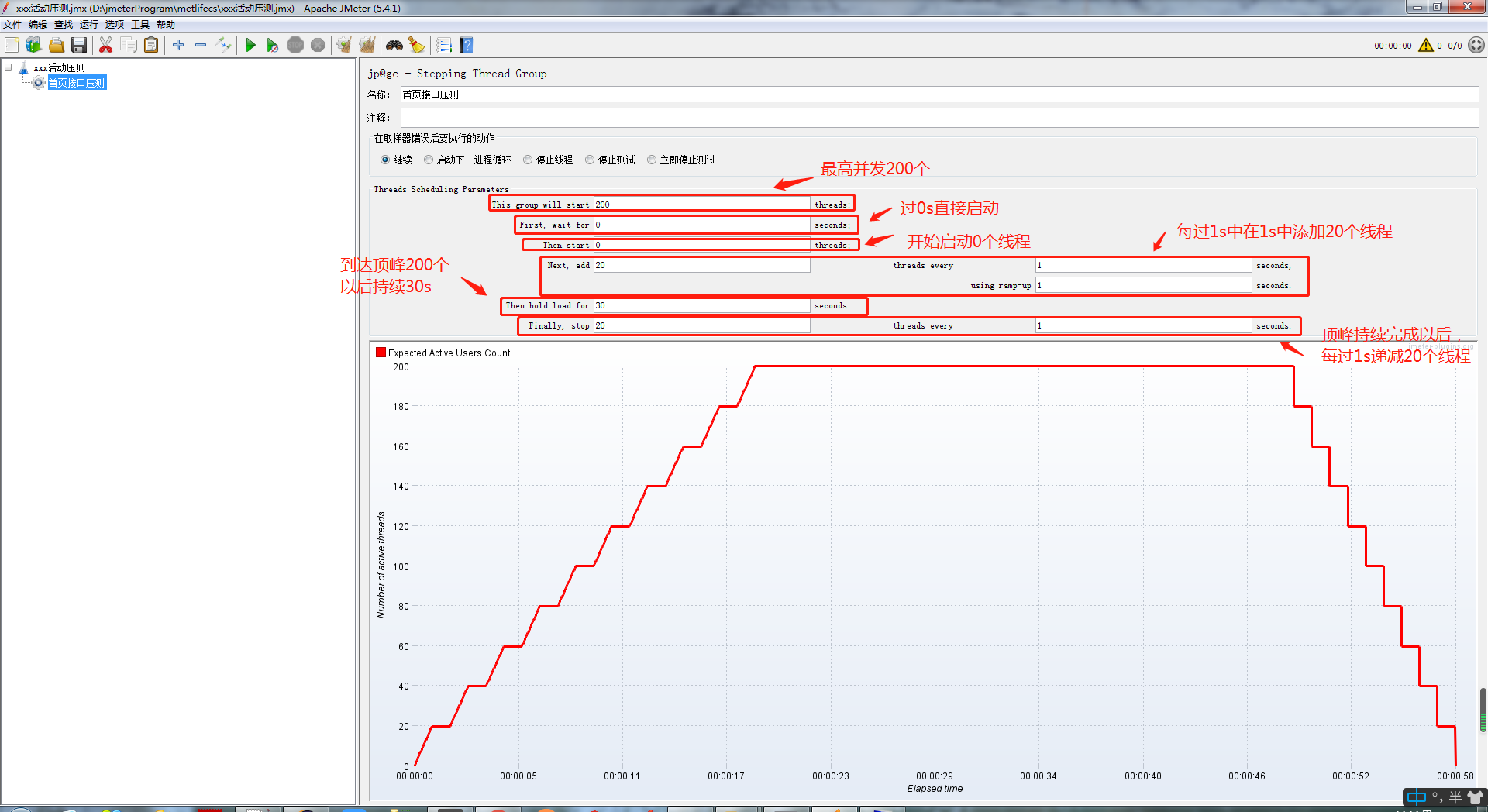Image resolution: width=1488 pixels, height=812 pixels.
Task: Shut down test threads gracefully
Action: [318, 45]
